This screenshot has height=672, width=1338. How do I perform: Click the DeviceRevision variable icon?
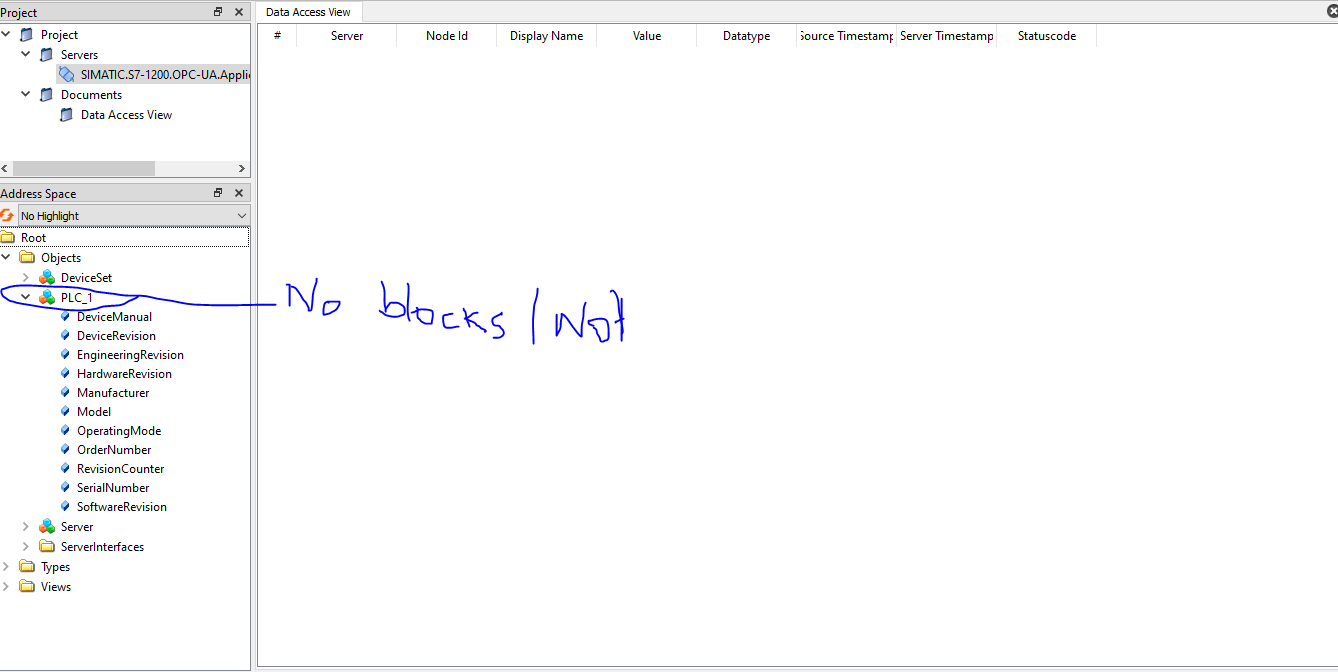pyautogui.click(x=65, y=335)
